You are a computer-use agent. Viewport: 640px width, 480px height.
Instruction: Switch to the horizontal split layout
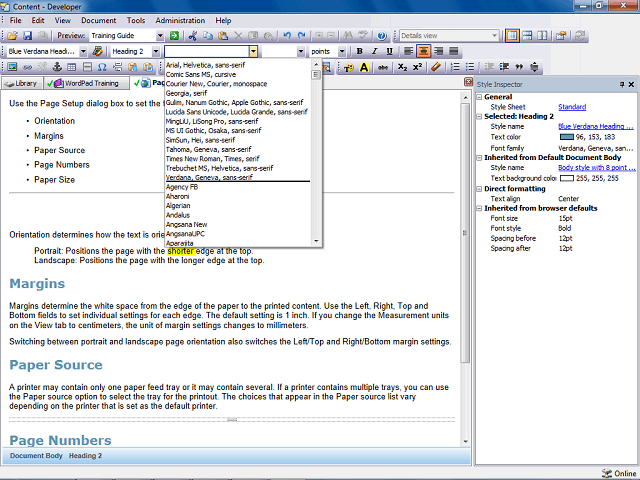[527, 36]
